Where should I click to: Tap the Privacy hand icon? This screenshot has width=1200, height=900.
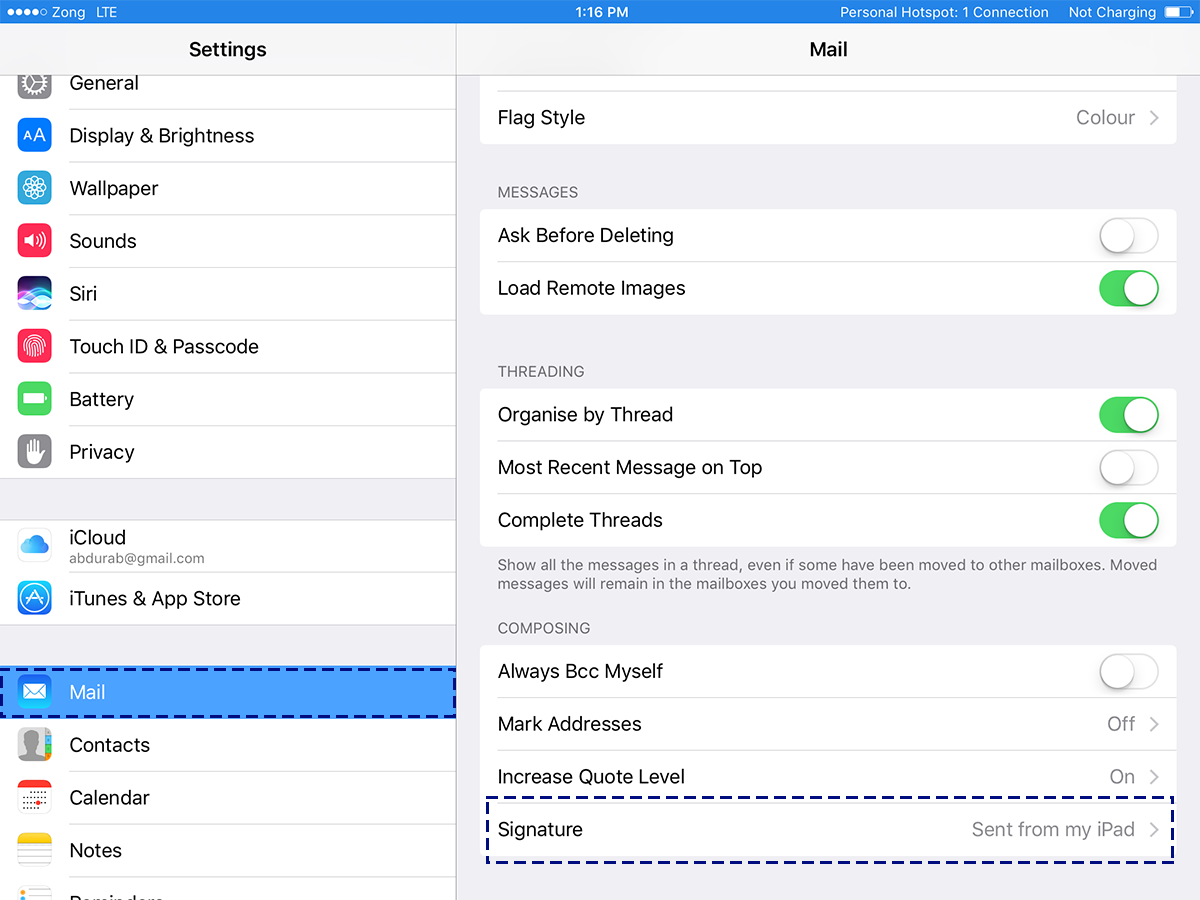[35, 452]
